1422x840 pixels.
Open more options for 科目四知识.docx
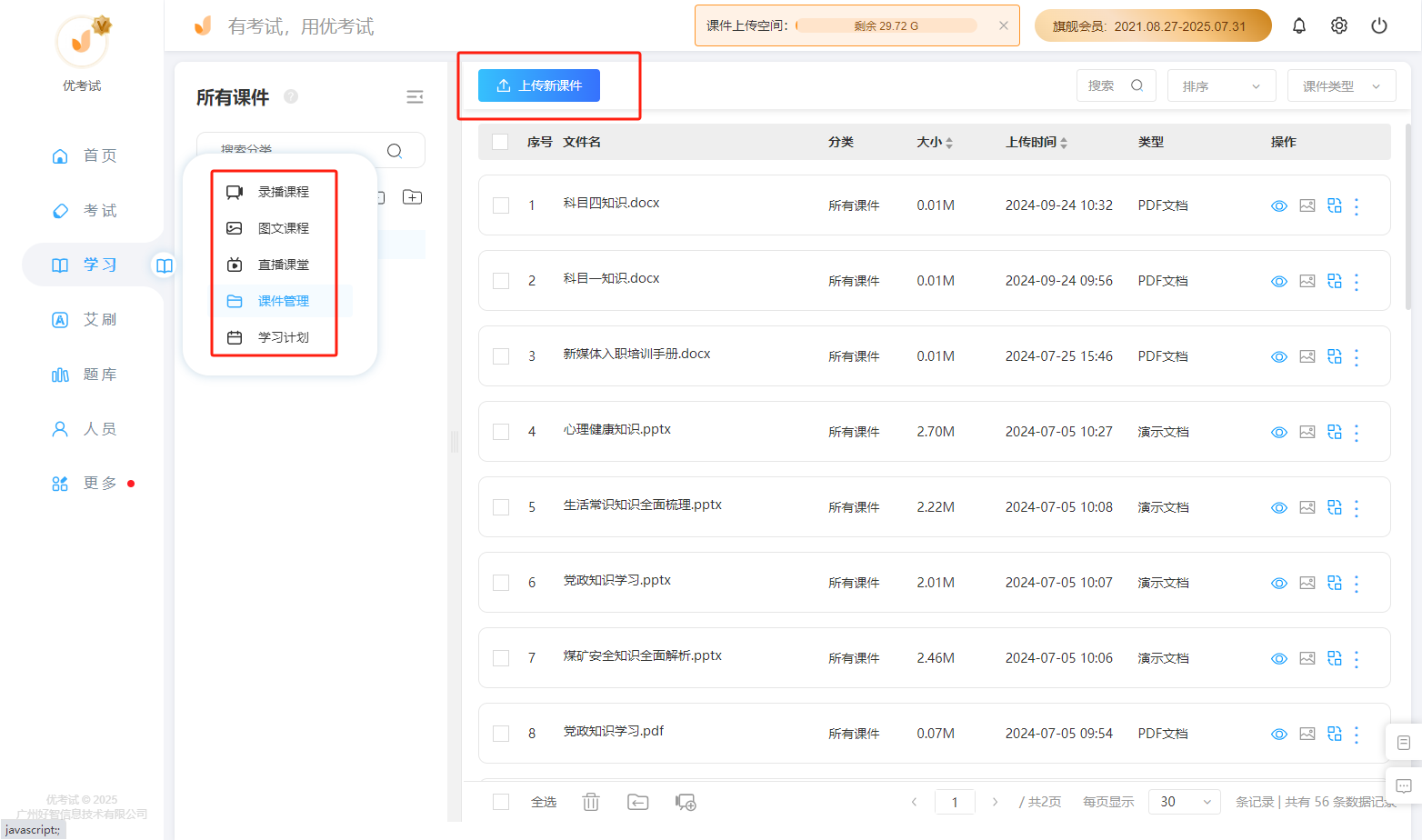[x=1357, y=206]
